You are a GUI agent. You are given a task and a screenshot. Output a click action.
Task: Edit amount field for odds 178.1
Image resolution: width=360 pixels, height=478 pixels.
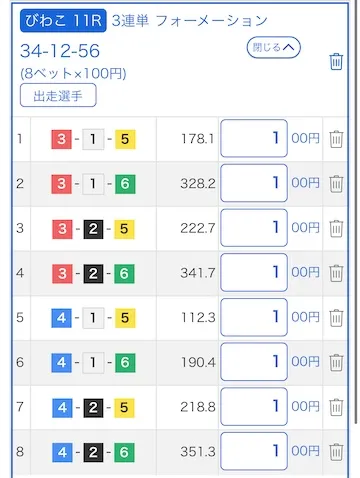tap(254, 138)
